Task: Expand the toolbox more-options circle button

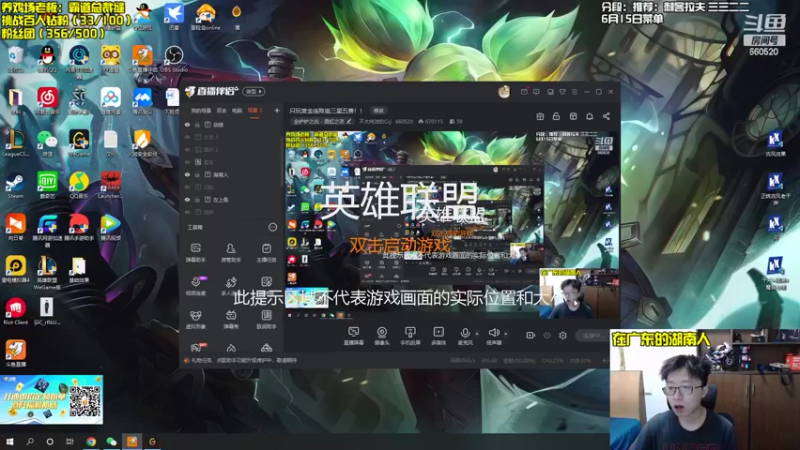Action: [x=273, y=227]
